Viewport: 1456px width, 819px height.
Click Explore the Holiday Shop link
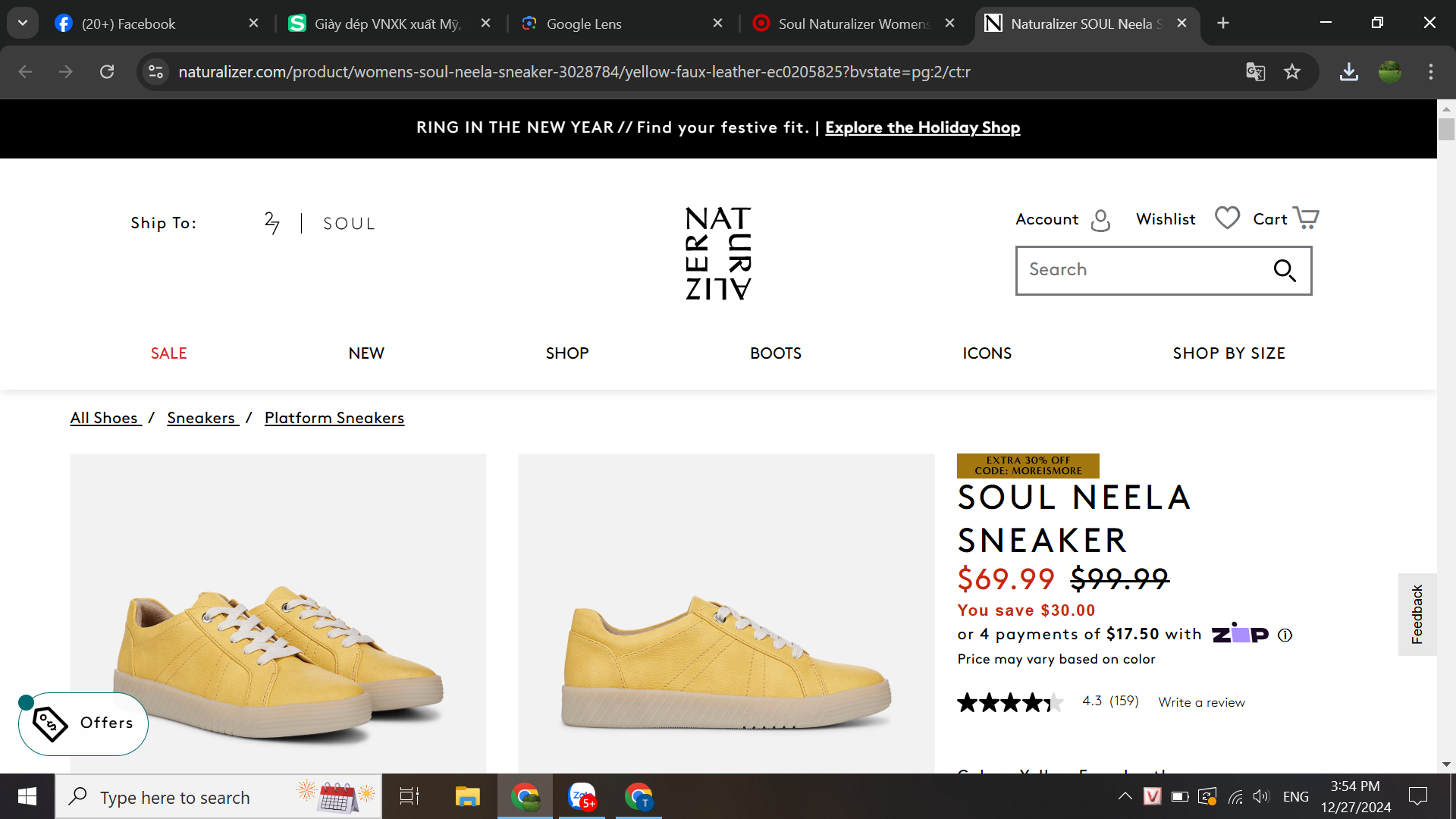click(x=922, y=127)
